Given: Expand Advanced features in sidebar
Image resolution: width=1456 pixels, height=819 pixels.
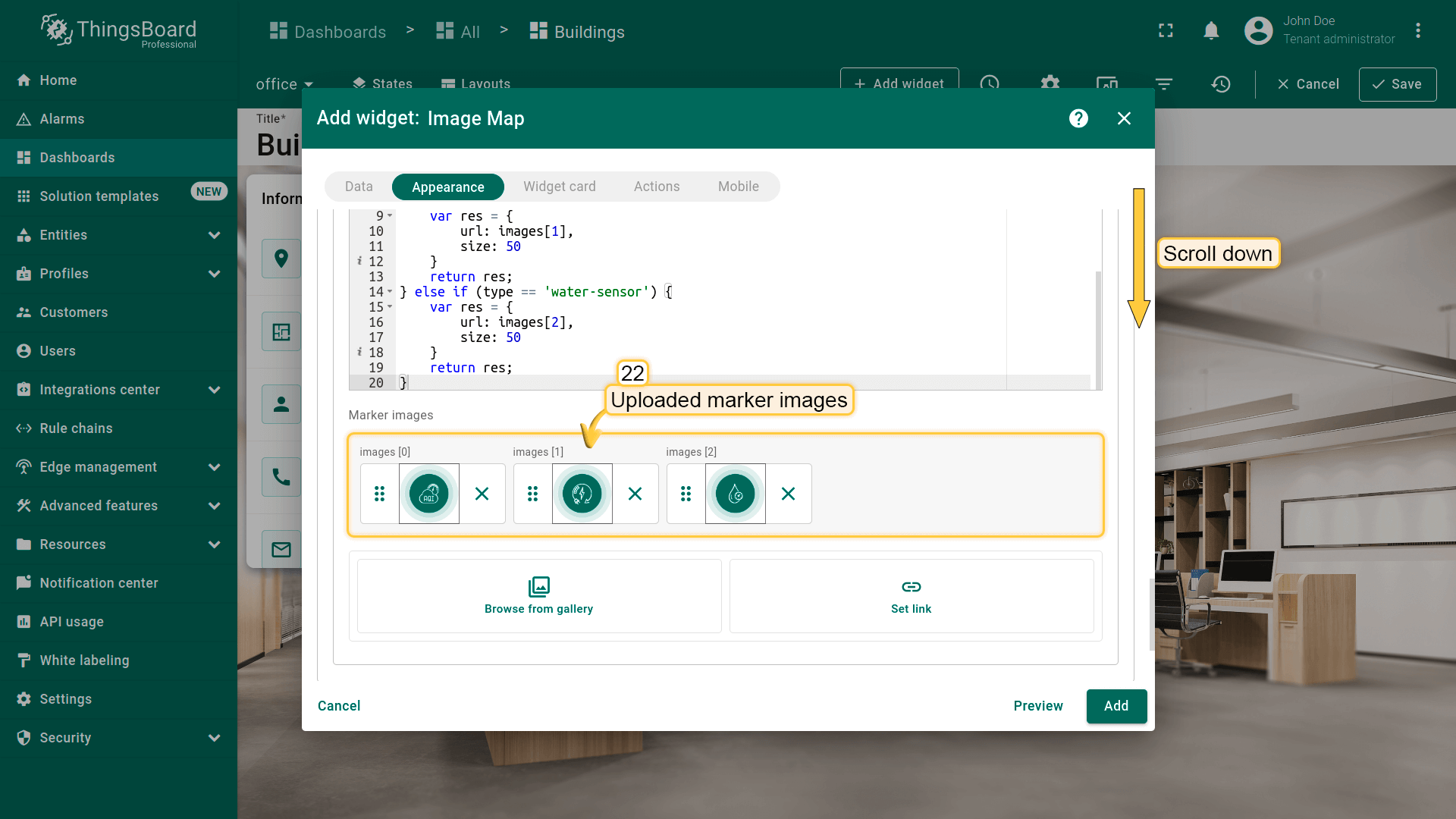Looking at the screenshot, I should tap(214, 506).
